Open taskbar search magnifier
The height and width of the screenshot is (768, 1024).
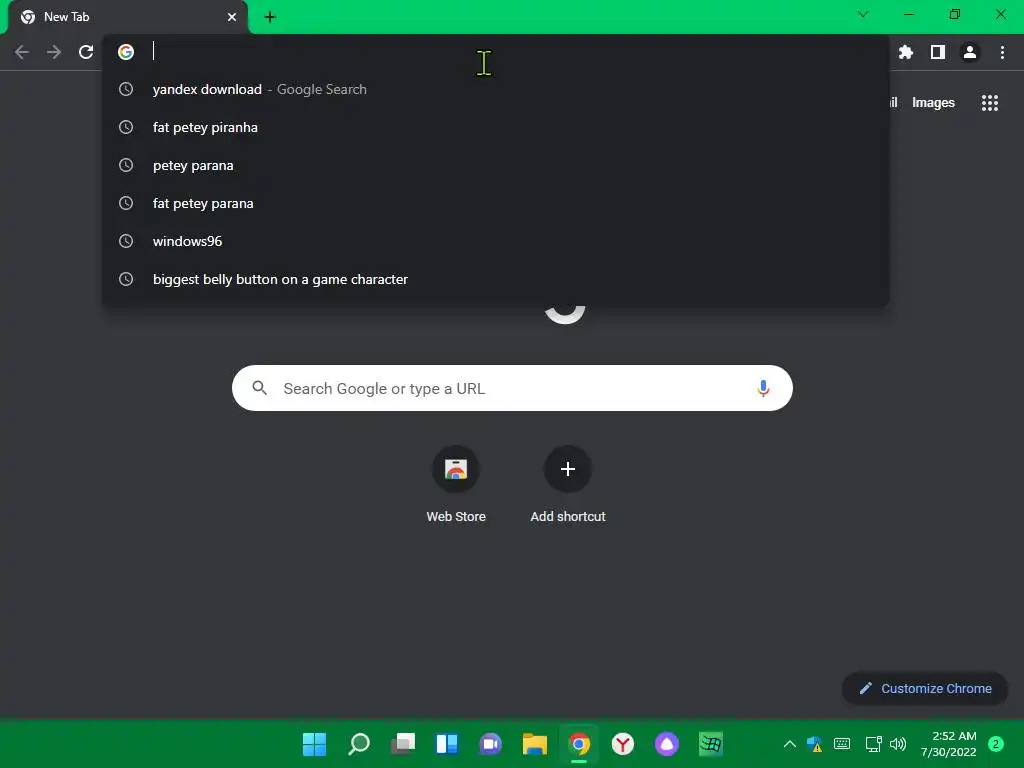tap(359, 744)
